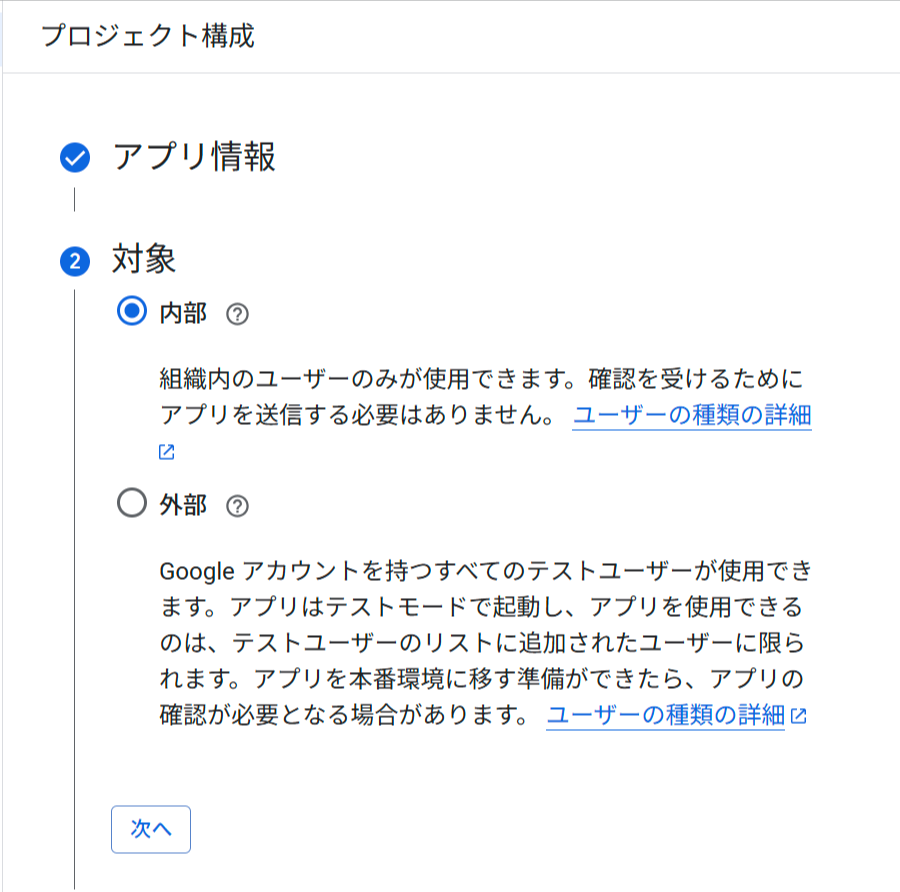Click the vertical step connector line between steps
The image size is (900, 892).
[72, 200]
